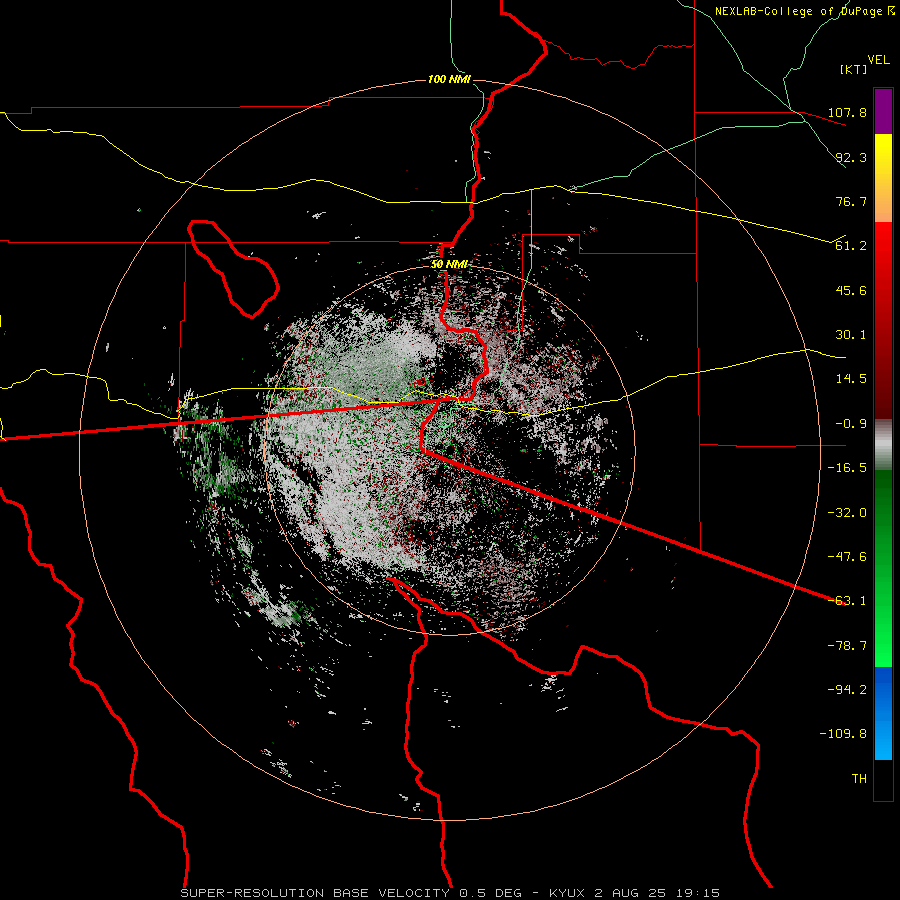Select the 76.7 legend value
Screen dimensions: 900x900
851,201
